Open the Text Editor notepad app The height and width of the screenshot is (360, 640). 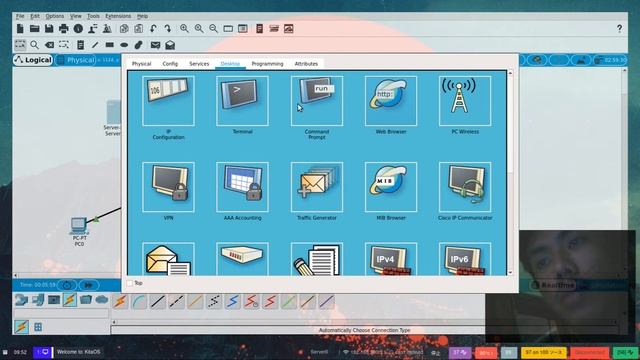click(x=317, y=259)
